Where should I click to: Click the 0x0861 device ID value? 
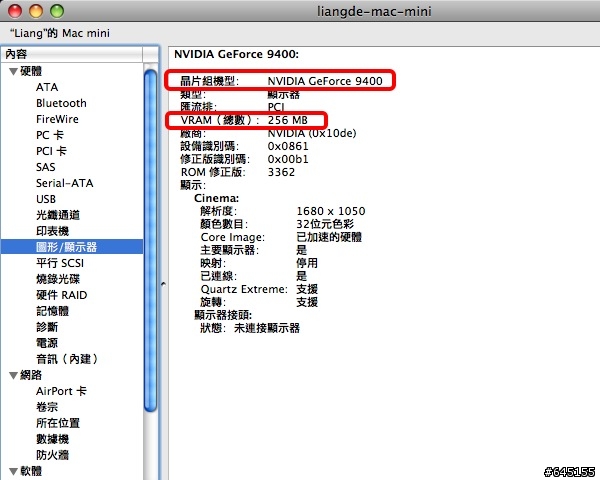click(288, 146)
